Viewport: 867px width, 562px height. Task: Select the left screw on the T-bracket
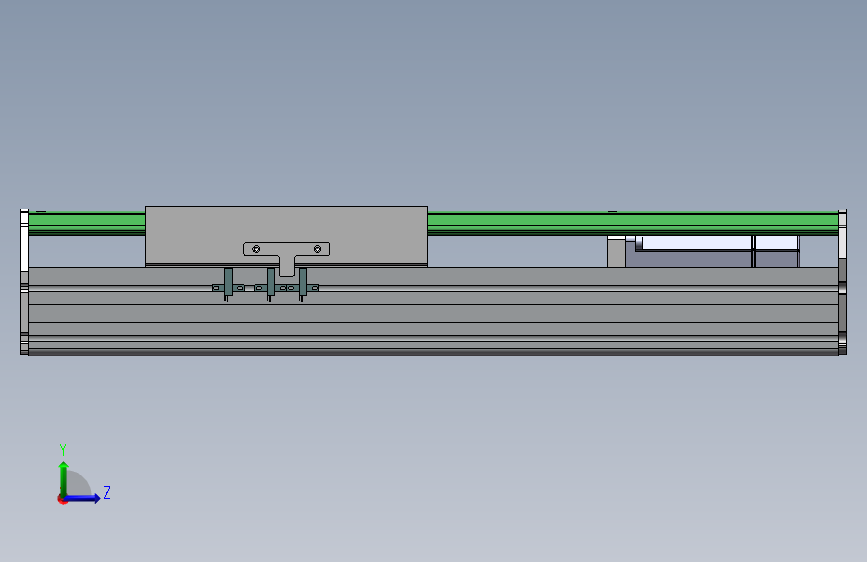click(256, 249)
